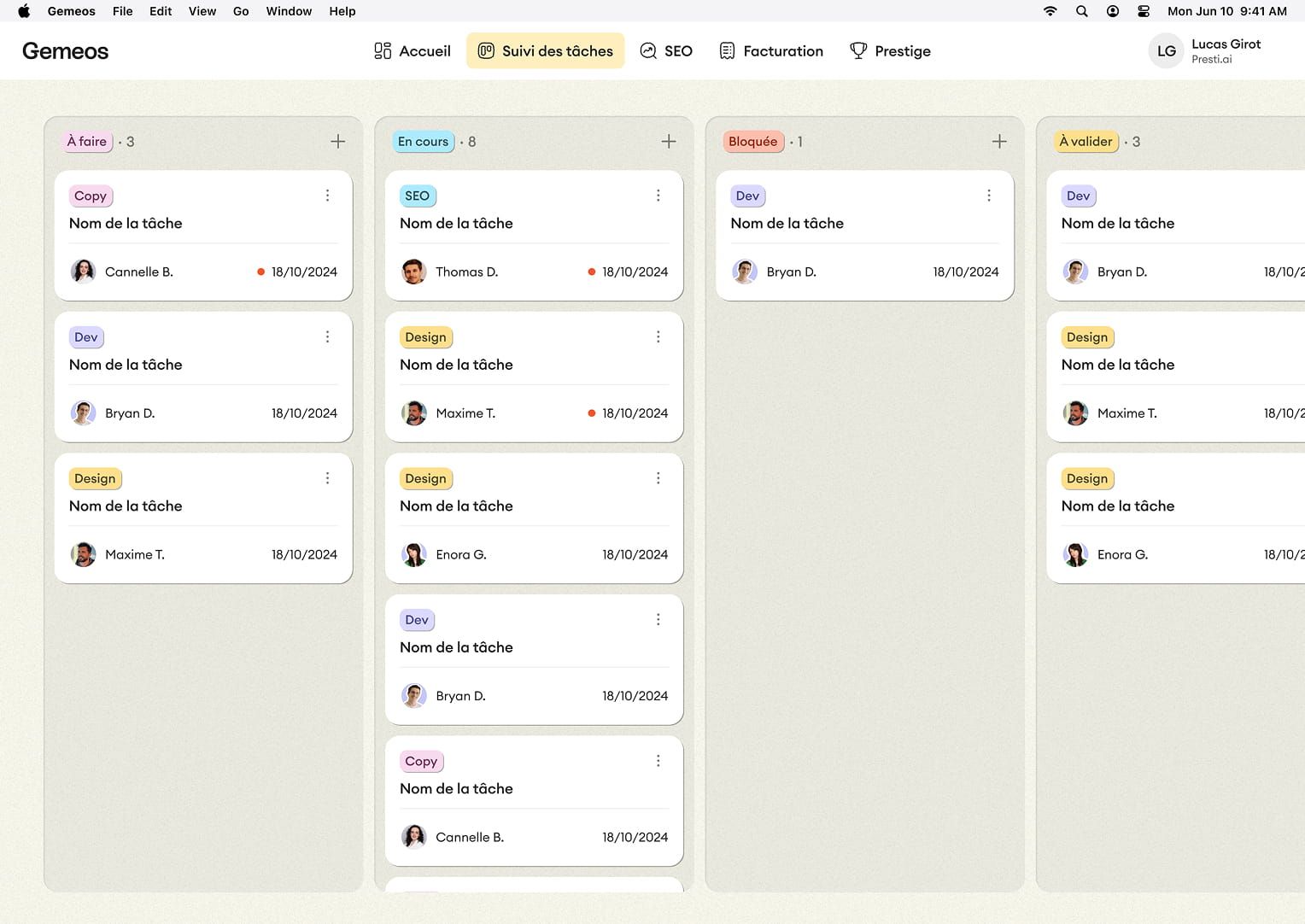Open the three-dot menu on the SEO card
The width and height of the screenshot is (1305, 924).
[658, 196]
